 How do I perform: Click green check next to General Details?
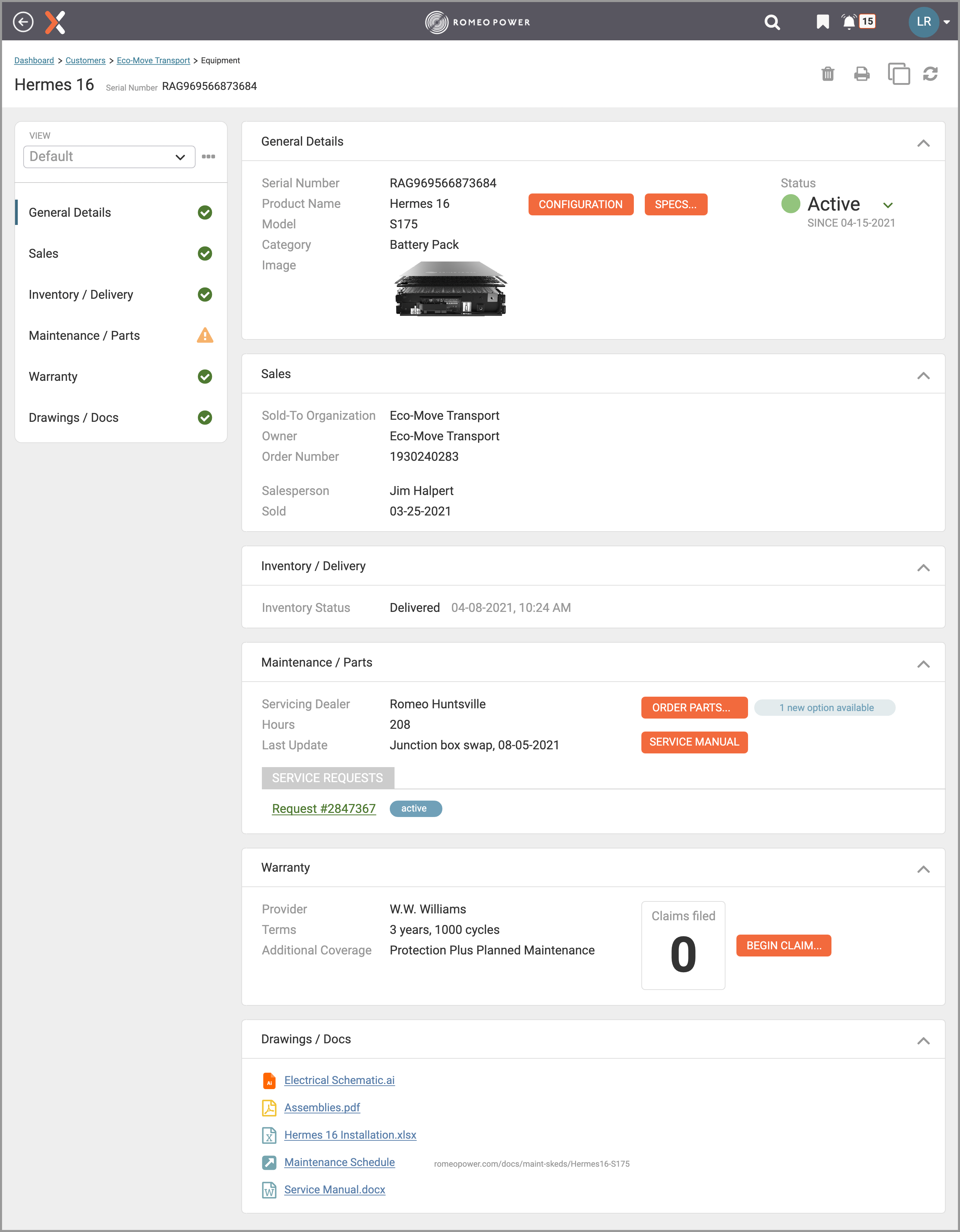(205, 213)
